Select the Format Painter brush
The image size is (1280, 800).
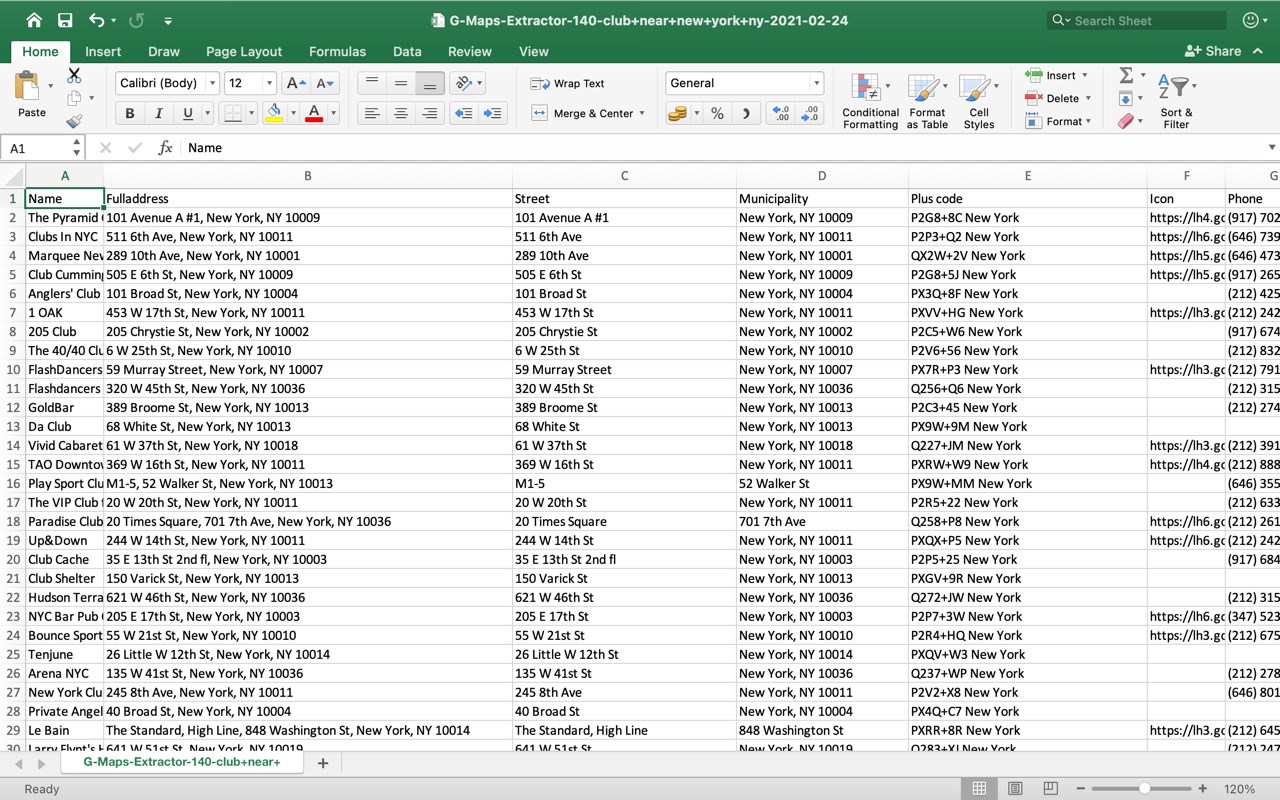(x=74, y=121)
